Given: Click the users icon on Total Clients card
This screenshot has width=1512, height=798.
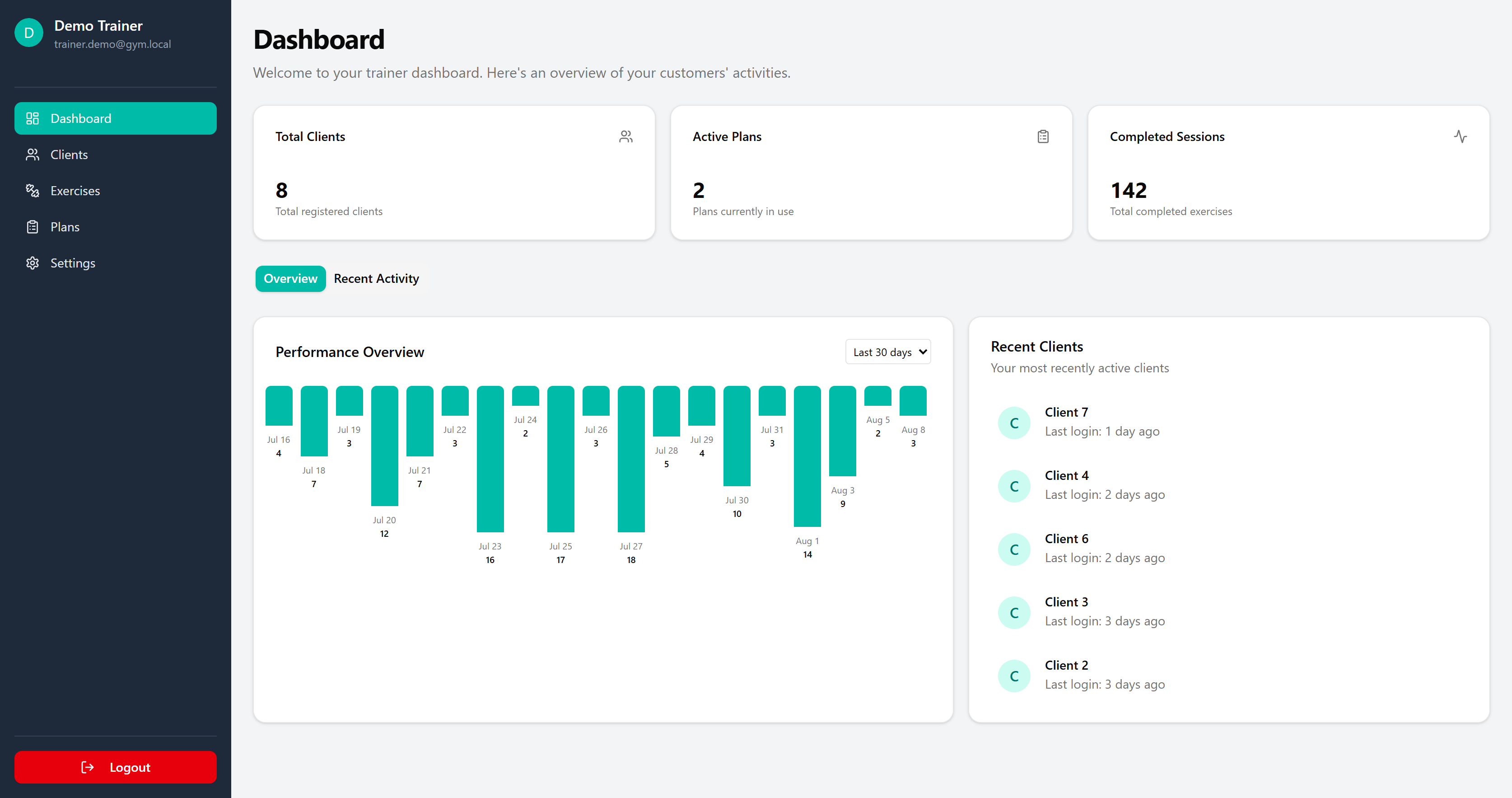Looking at the screenshot, I should point(625,137).
